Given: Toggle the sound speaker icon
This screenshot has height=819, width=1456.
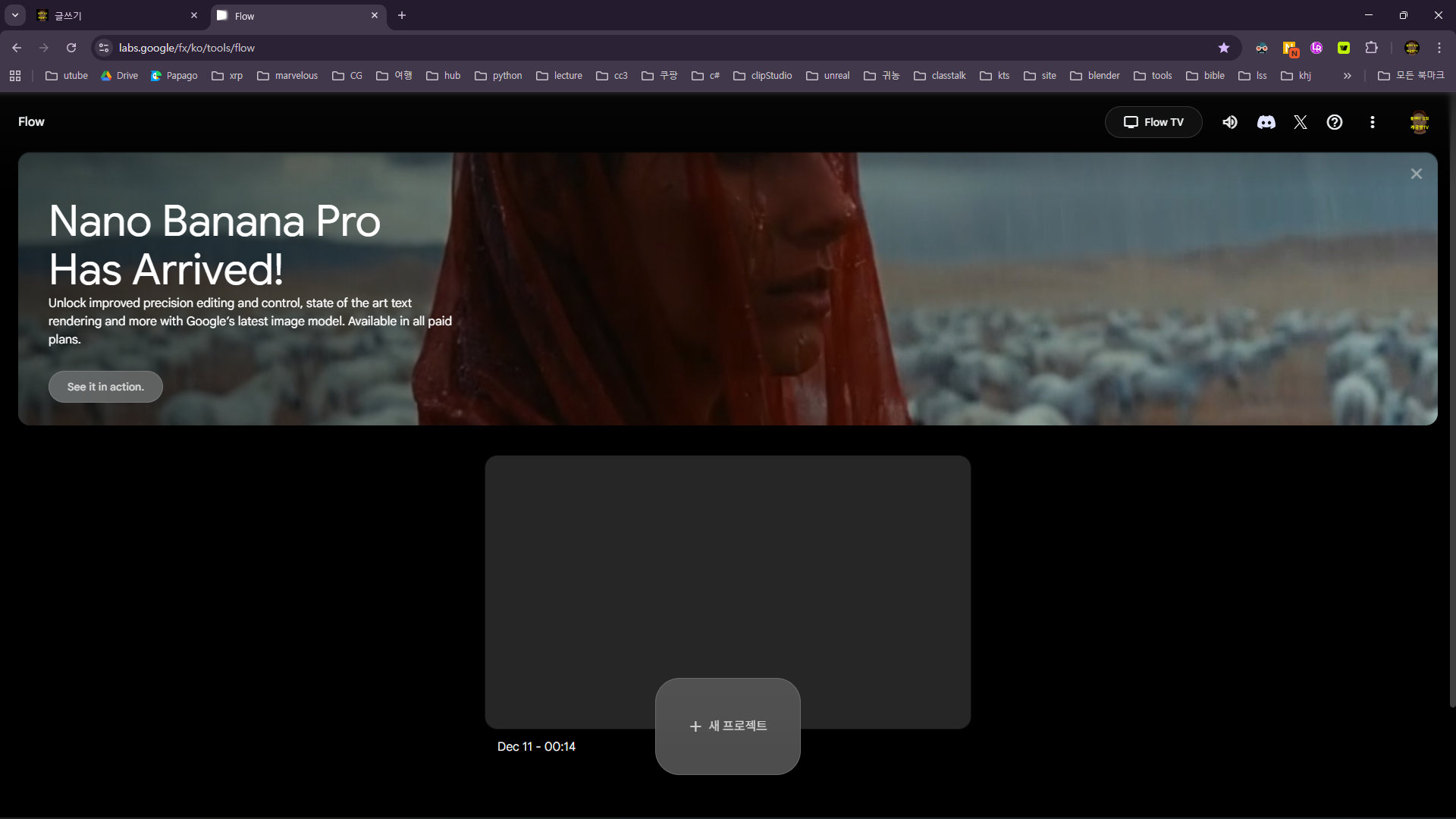Looking at the screenshot, I should tap(1230, 122).
